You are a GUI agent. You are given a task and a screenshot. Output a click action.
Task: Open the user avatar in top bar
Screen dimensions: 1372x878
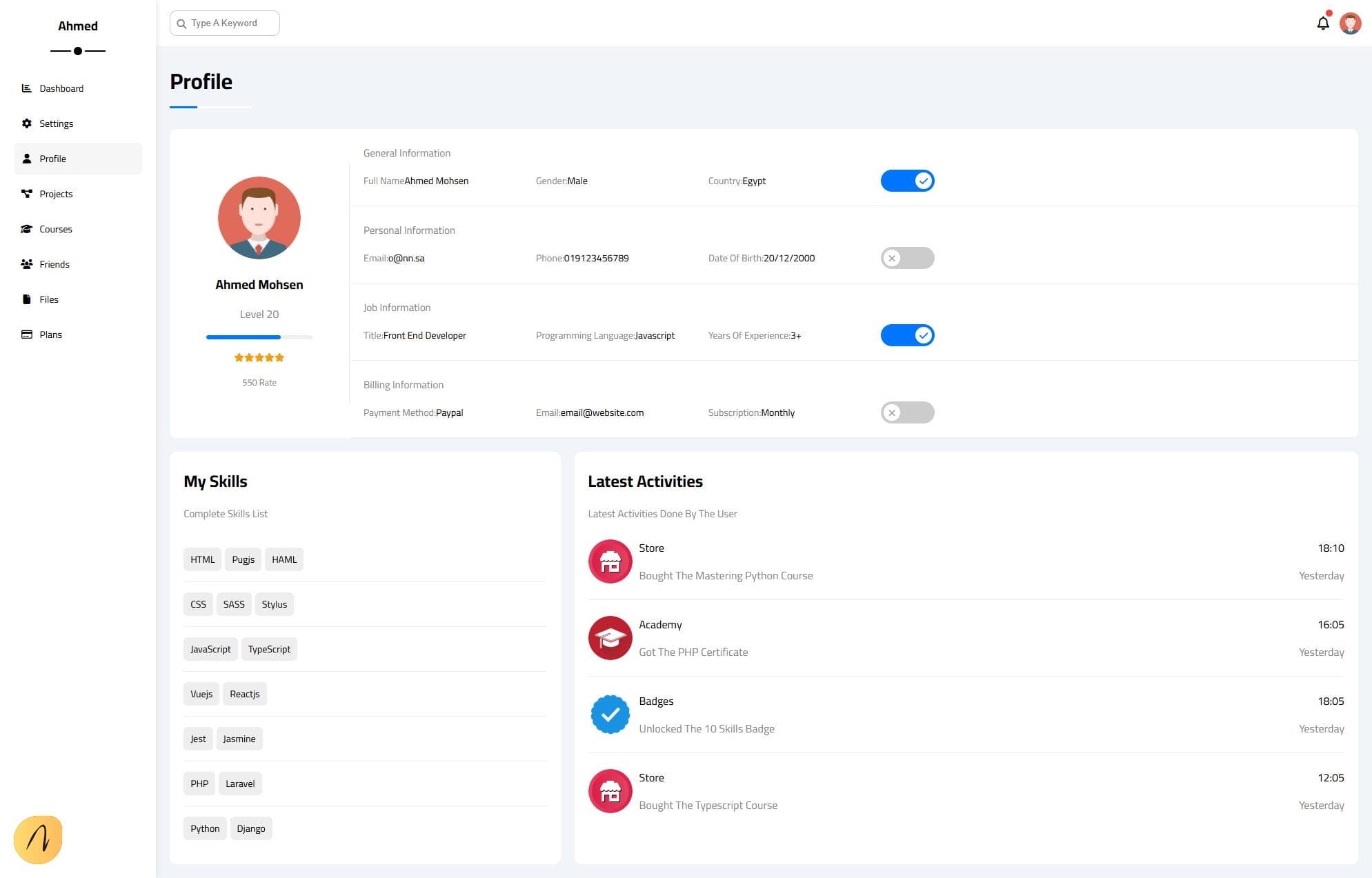1350,23
